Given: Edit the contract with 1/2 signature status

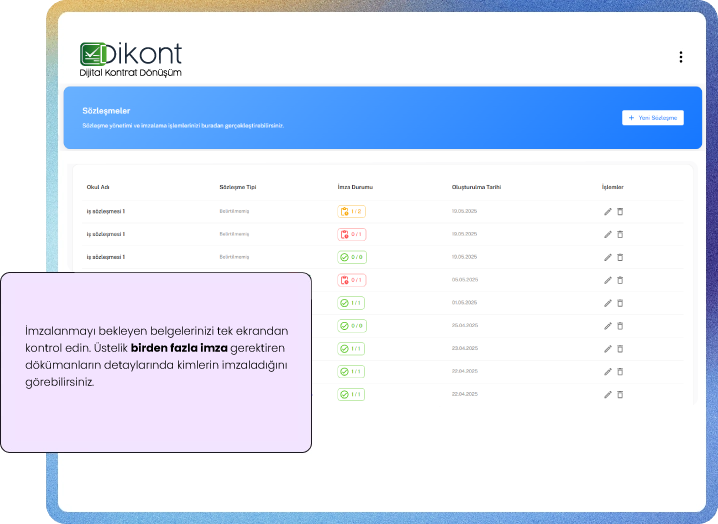Looking at the screenshot, I should point(607,211).
